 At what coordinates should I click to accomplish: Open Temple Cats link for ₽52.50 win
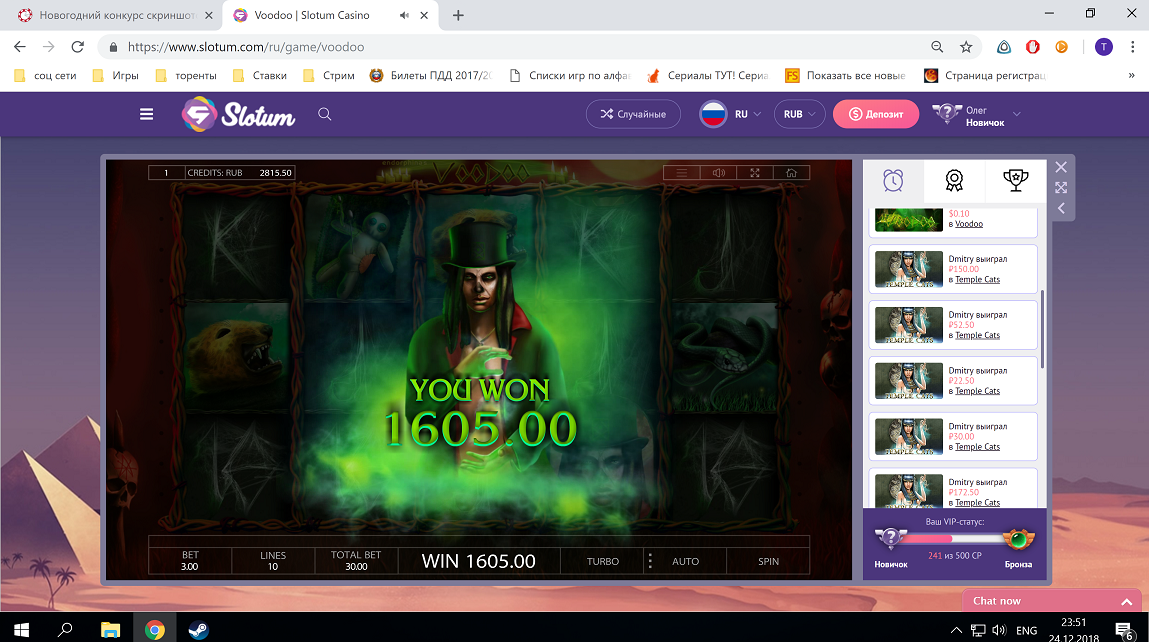[x=978, y=336]
